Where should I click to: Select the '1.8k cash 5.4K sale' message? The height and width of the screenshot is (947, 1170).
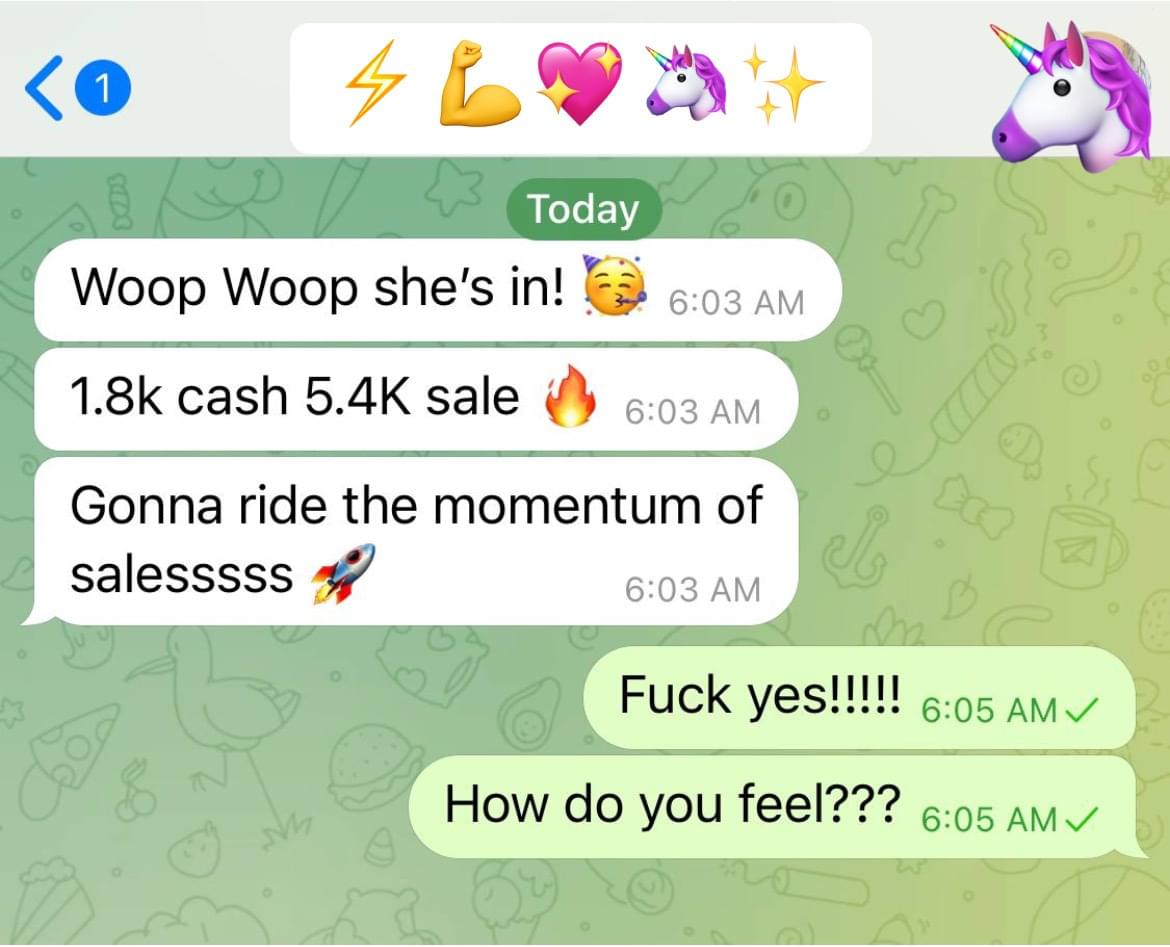tap(416, 399)
